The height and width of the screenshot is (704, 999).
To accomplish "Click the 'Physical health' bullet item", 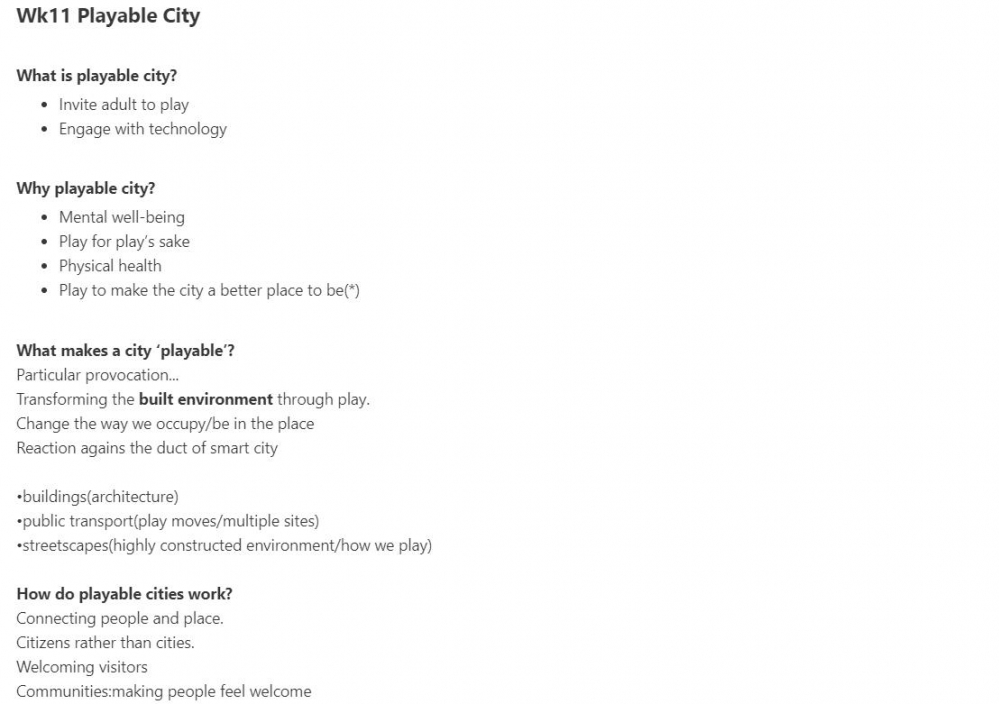I will pyautogui.click(x=110, y=265).
